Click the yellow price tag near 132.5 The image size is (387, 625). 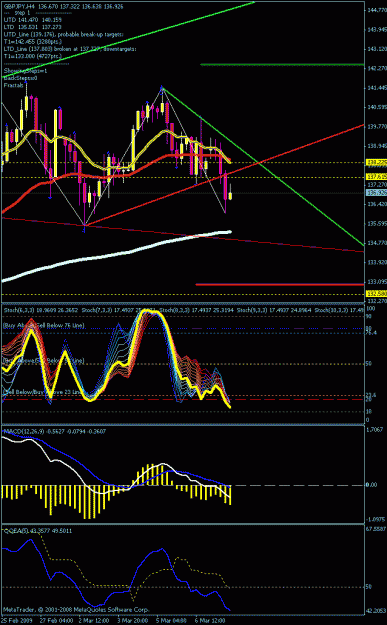(376, 294)
